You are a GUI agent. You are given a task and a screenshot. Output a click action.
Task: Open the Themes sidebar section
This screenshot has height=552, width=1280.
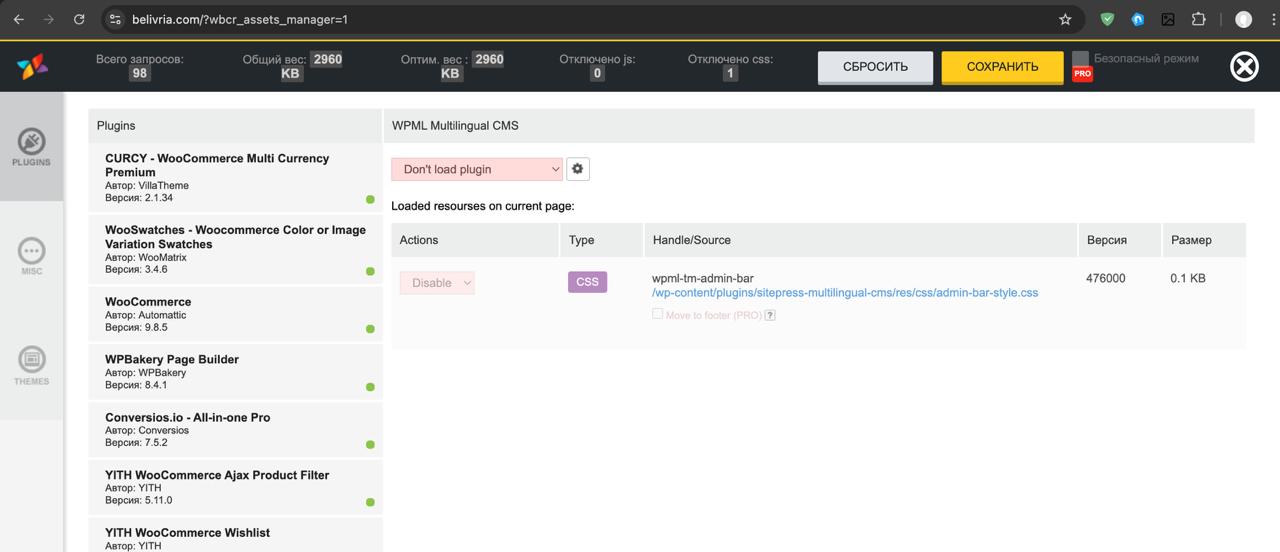point(31,365)
